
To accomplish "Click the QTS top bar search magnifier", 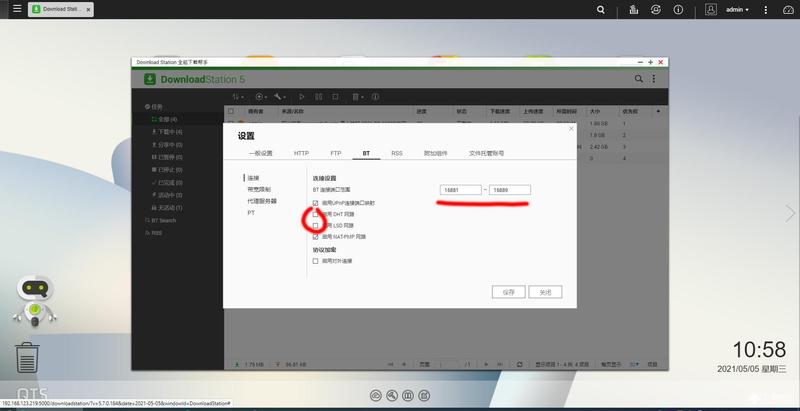I will click(601, 9).
